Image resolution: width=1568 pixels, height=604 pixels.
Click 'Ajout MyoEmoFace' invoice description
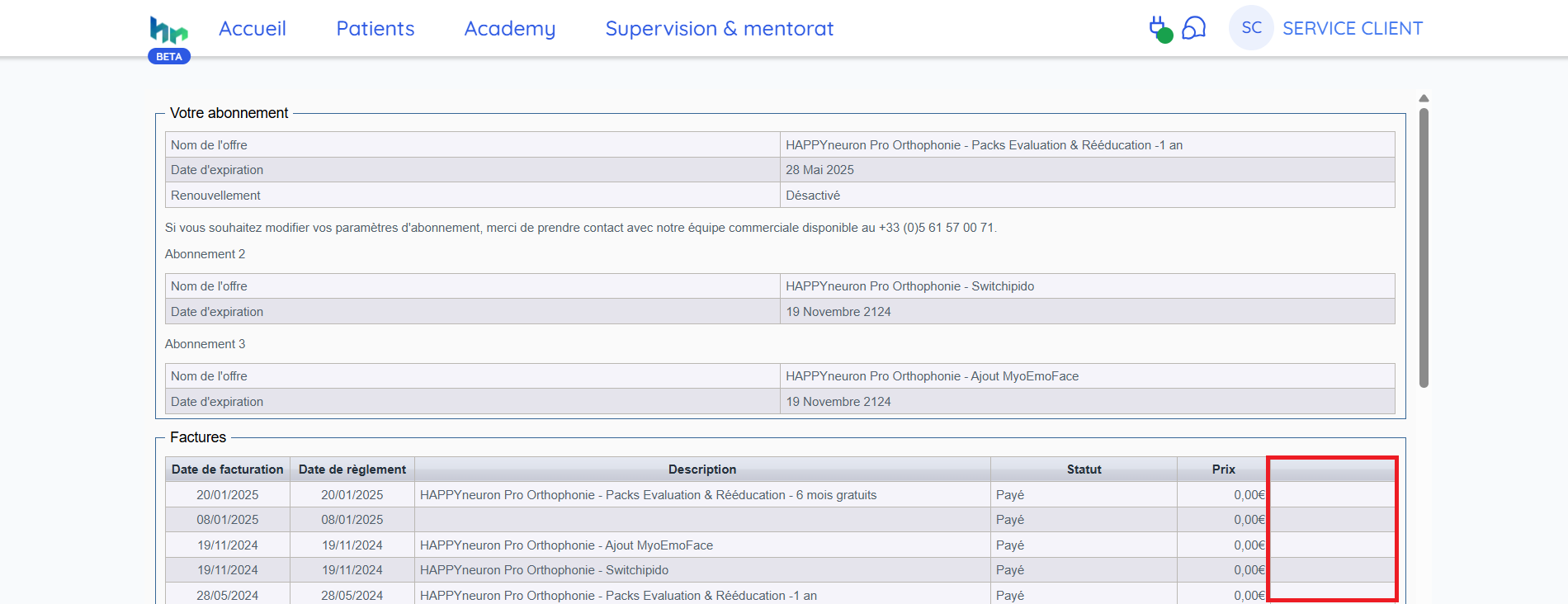pos(566,545)
